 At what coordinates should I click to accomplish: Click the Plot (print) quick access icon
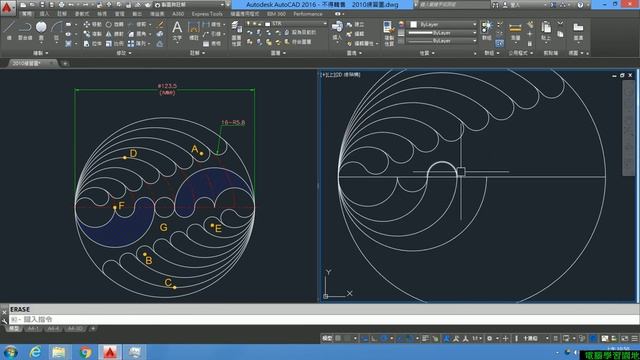(x=61, y=4)
